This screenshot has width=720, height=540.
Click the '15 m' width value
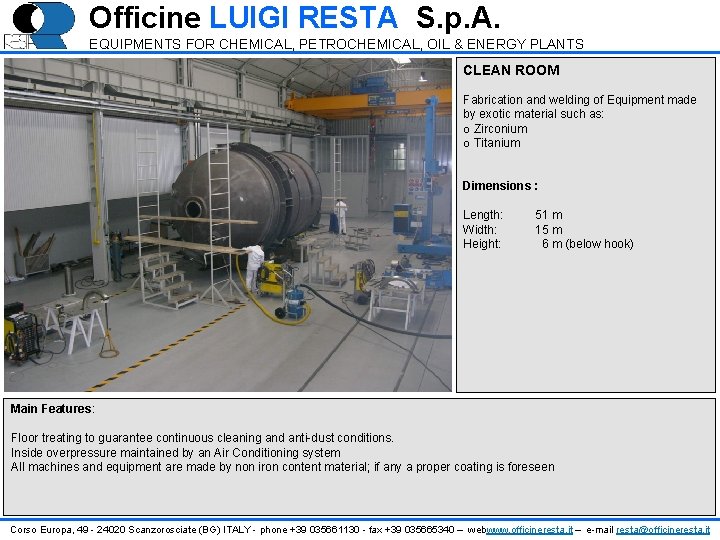(x=549, y=230)
